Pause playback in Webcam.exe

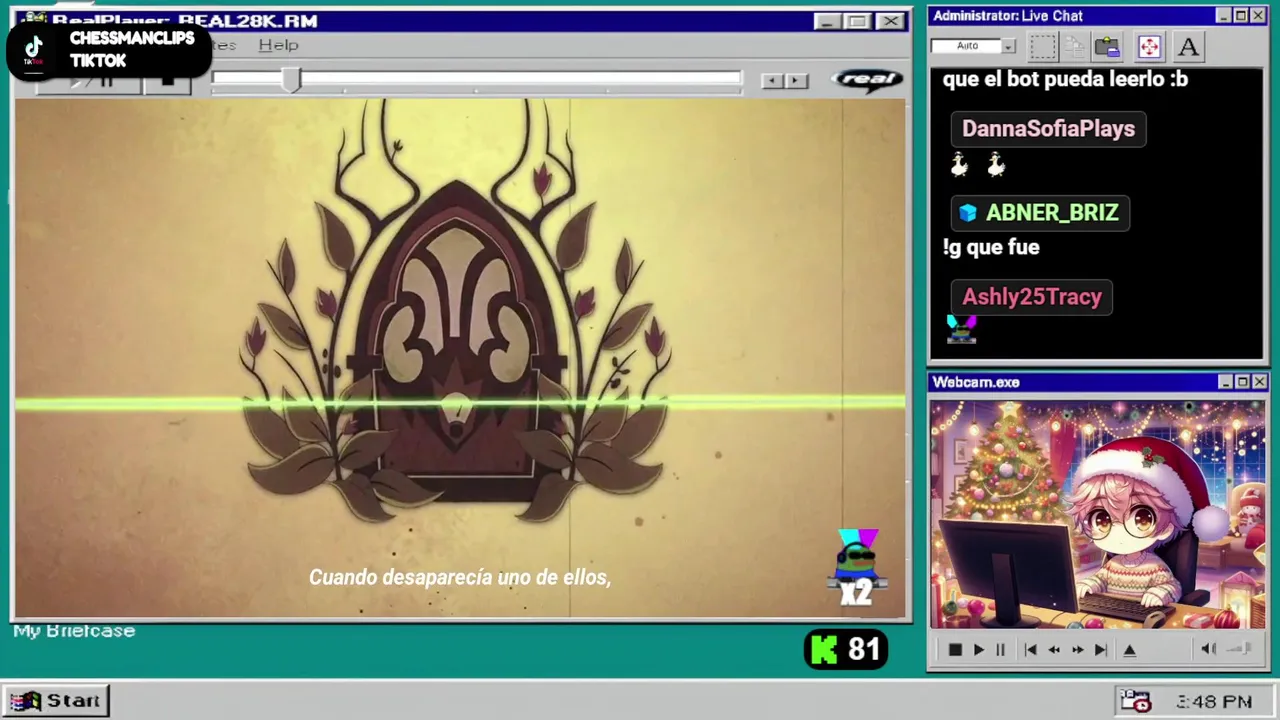click(1000, 650)
